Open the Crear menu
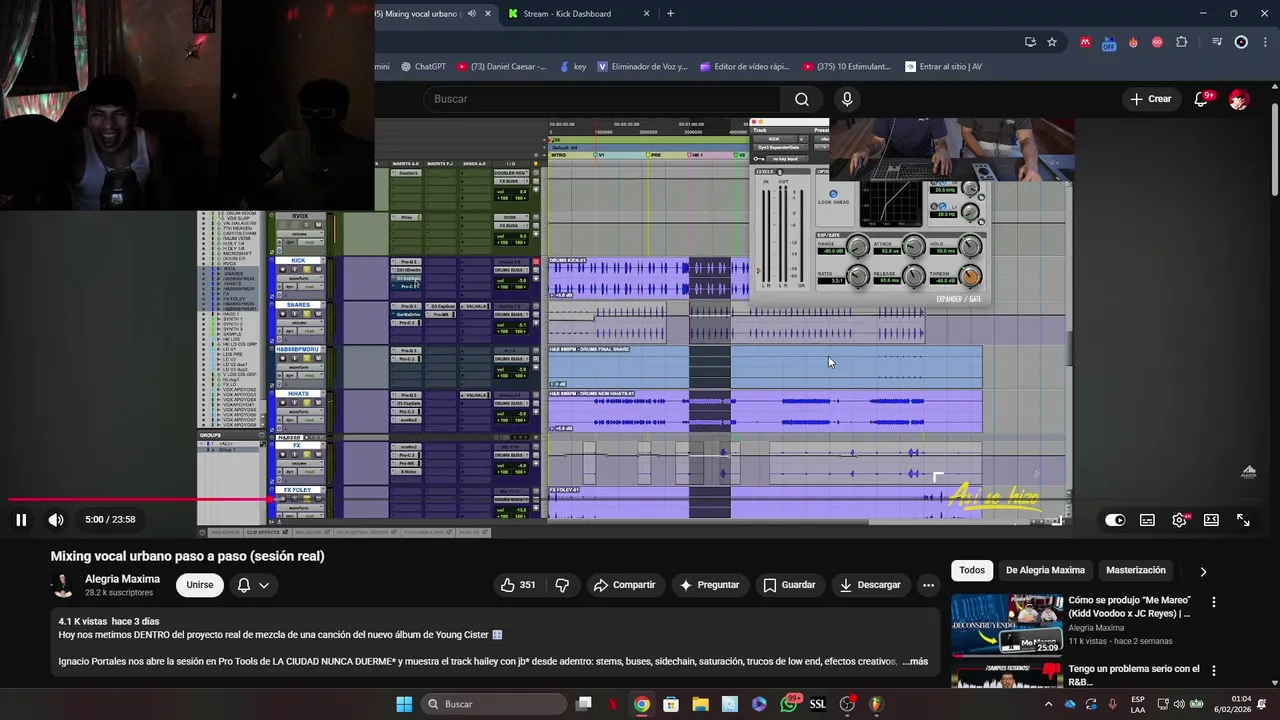The width and height of the screenshot is (1280, 720). pyautogui.click(x=1150, y=99)
